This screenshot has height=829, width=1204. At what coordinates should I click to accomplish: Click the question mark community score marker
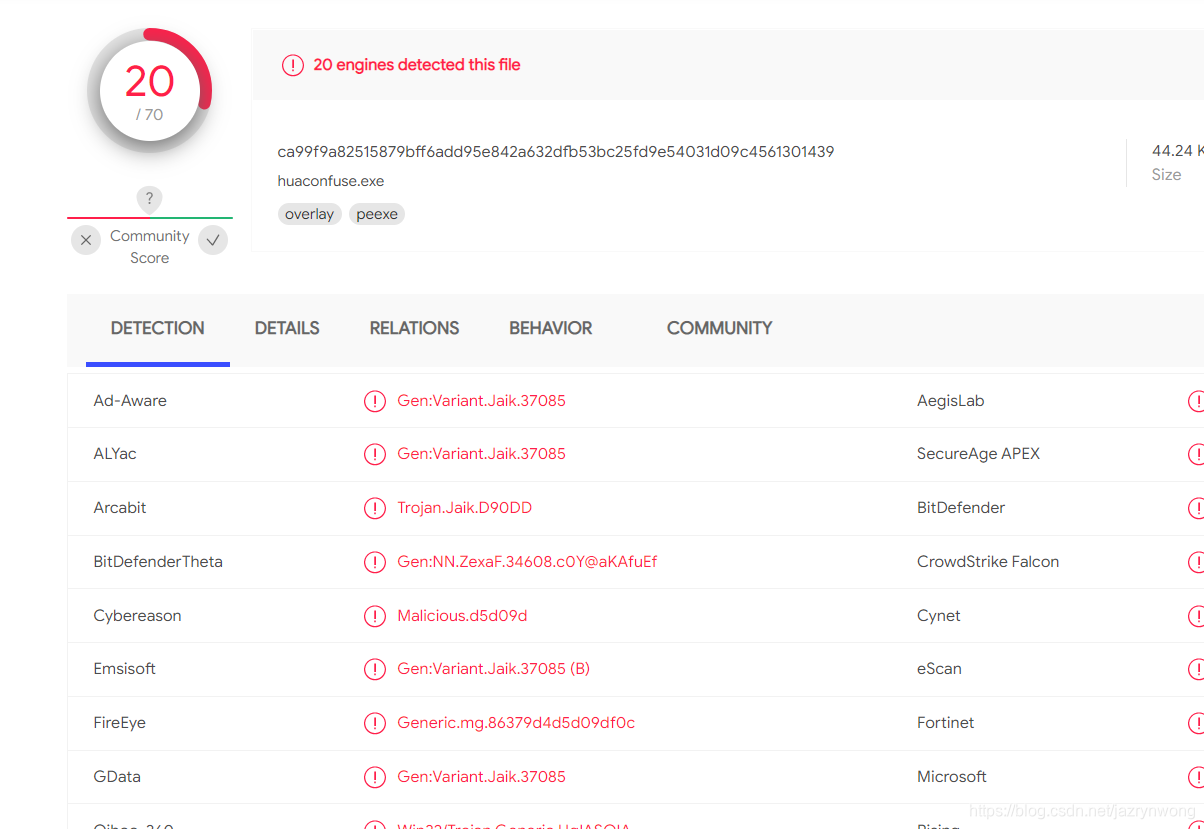pos(149,199)
